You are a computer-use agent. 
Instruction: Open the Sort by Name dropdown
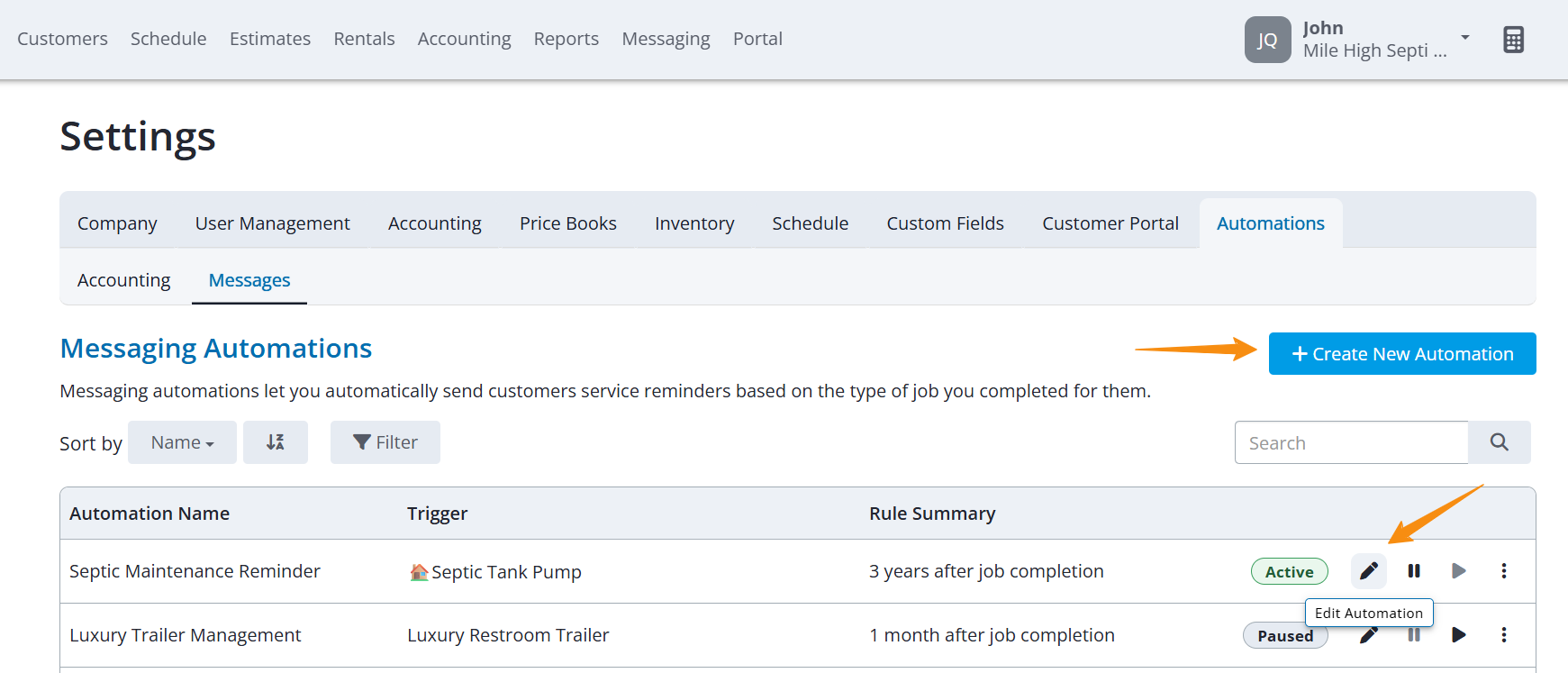pos(182,442)
